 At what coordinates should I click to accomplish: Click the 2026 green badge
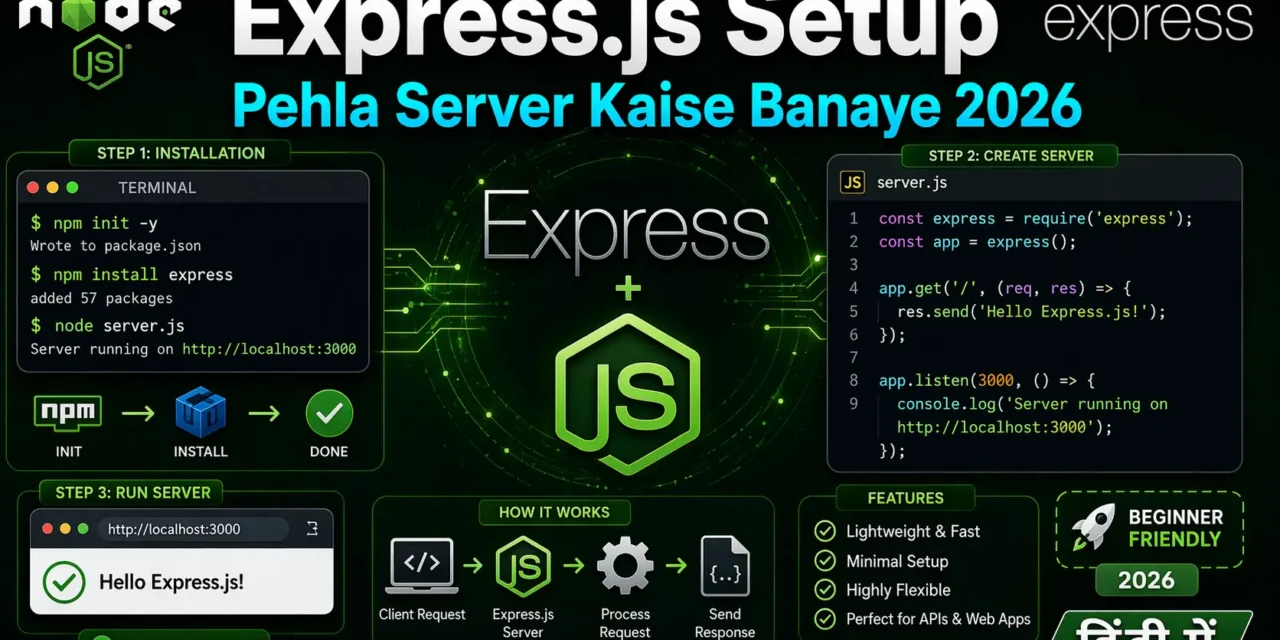point(1147,580)
